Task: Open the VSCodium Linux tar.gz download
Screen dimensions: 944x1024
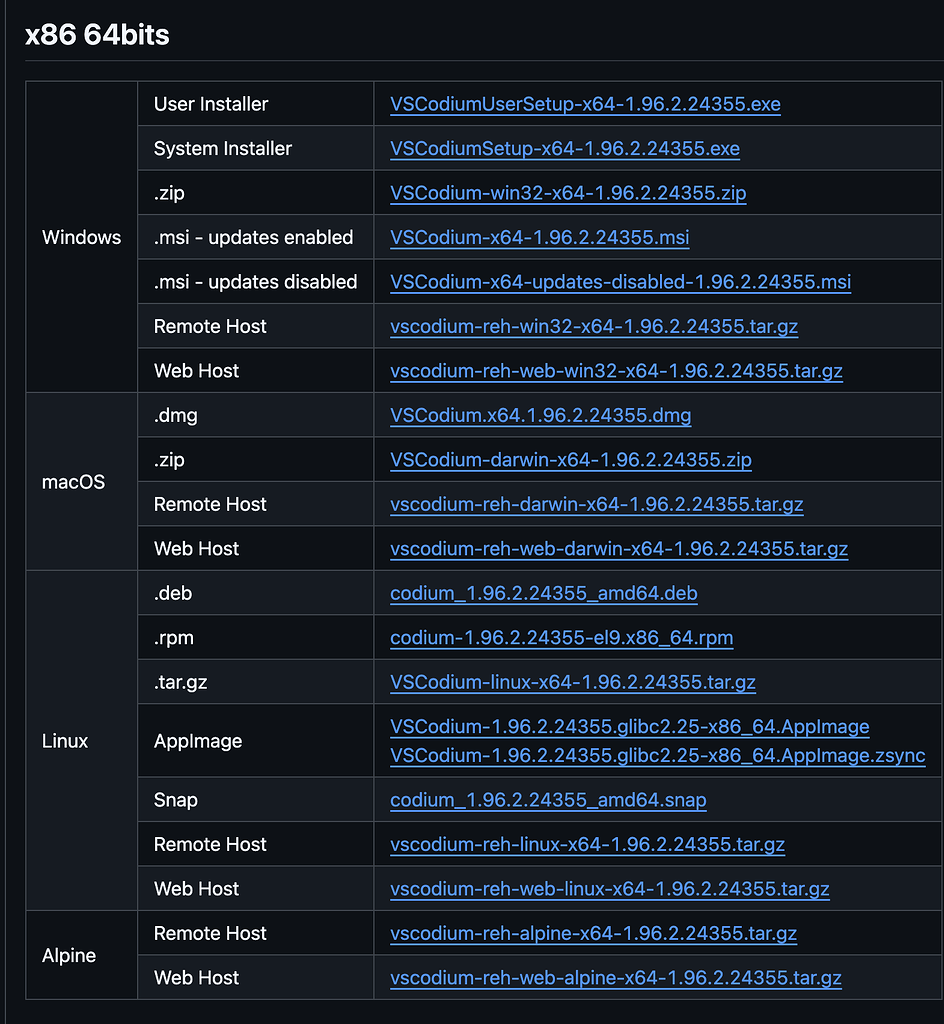Action: 572,682
